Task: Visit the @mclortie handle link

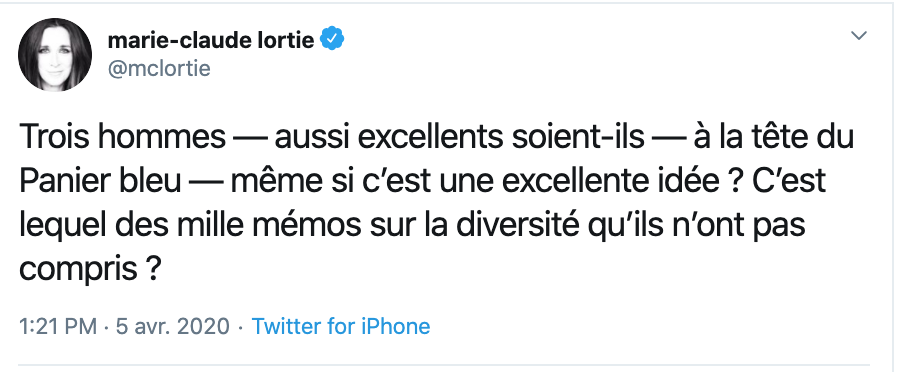Action: (x=159, y=68)
